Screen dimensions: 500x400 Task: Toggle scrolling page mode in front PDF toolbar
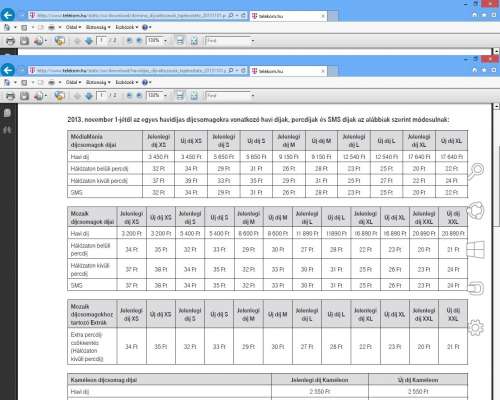coord(180,96)
